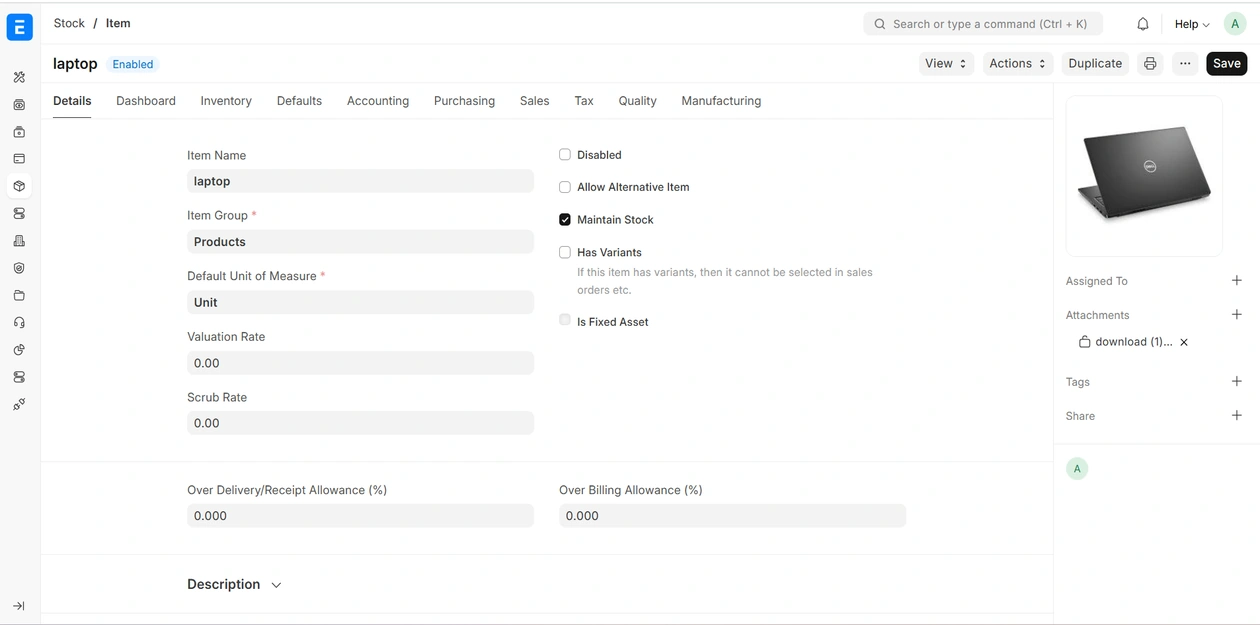The image size is (1260, 625).
Task: Switch to the Inventory tab
Action: (226, 101)
